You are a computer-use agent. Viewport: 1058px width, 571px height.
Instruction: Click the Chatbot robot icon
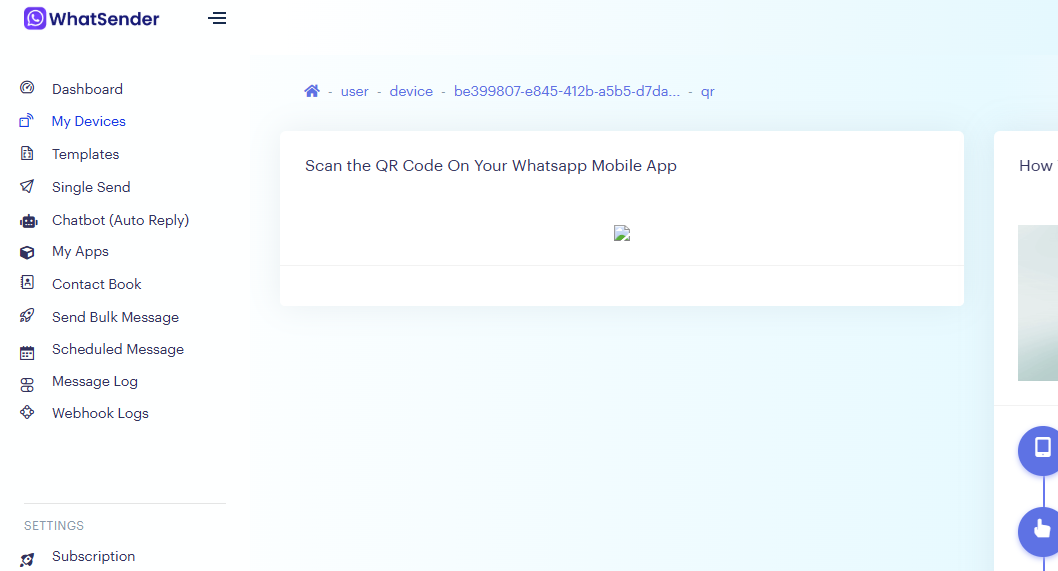28,221
